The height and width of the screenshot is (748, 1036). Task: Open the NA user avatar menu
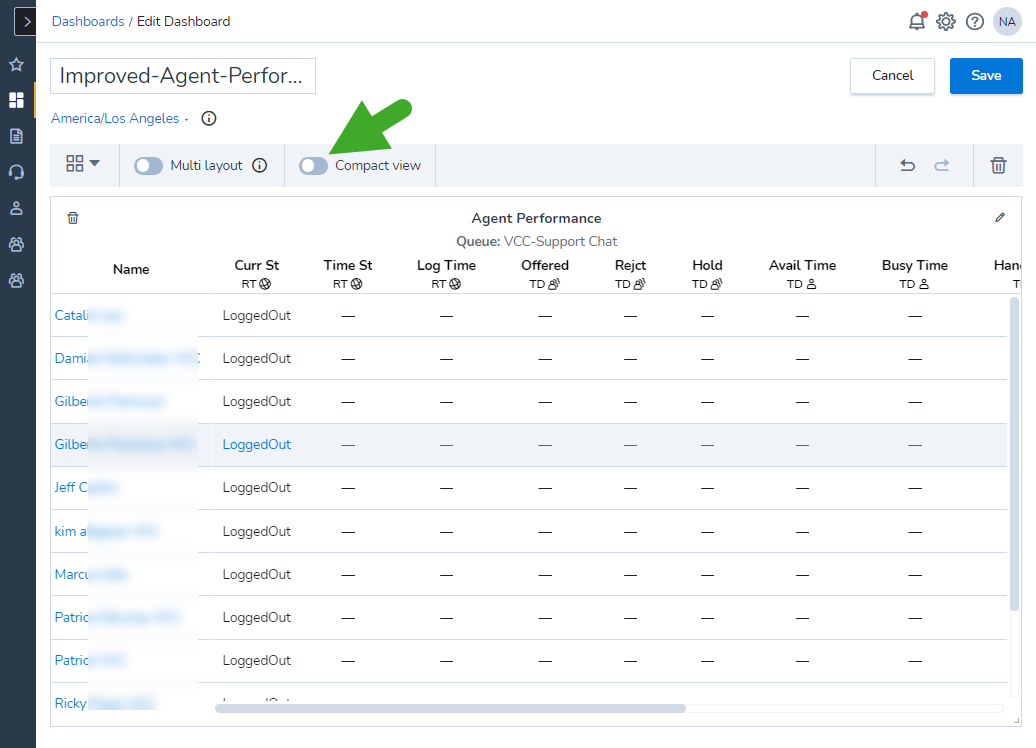1007,21
